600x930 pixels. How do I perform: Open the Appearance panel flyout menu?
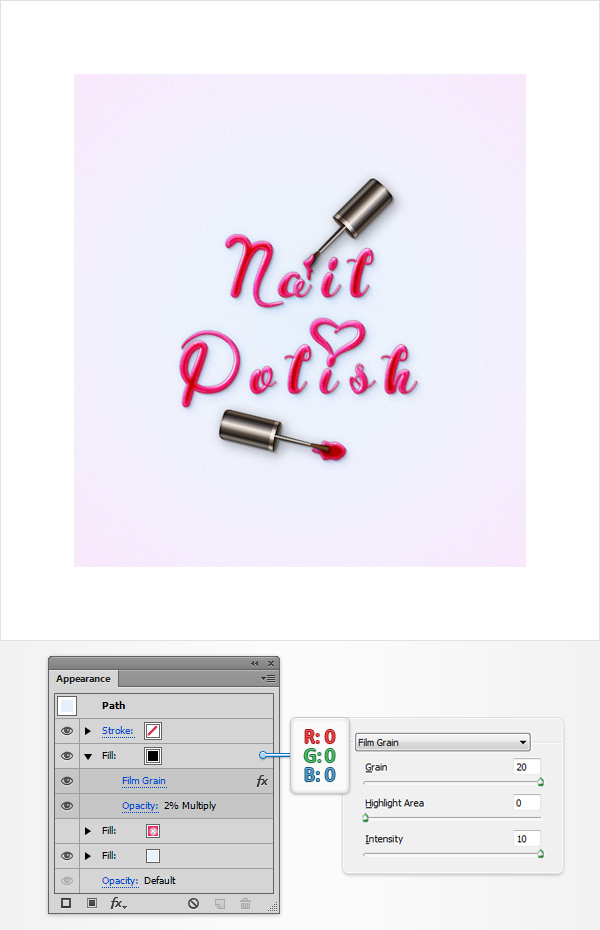point(268,678)
